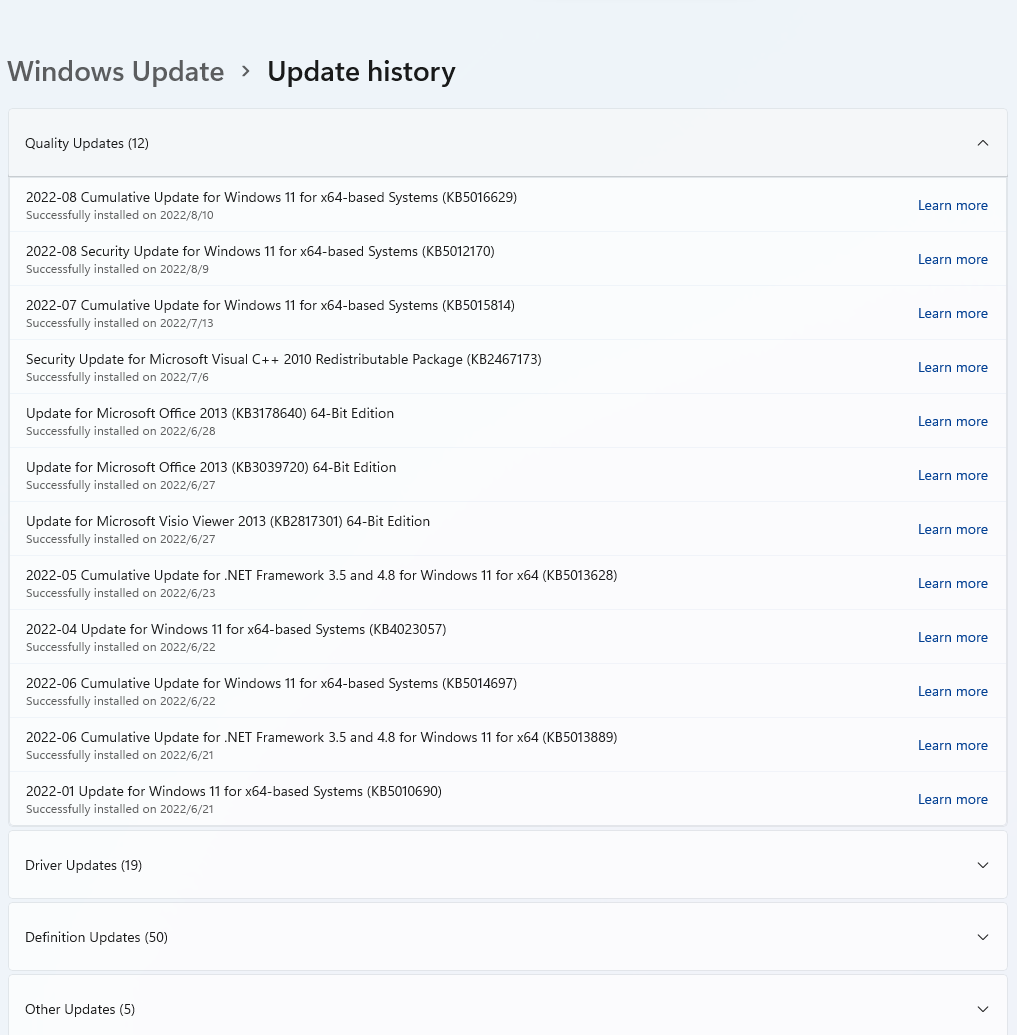Open Learn more for KB5010690 update
1017x1035 pixels.
point(952,799)
